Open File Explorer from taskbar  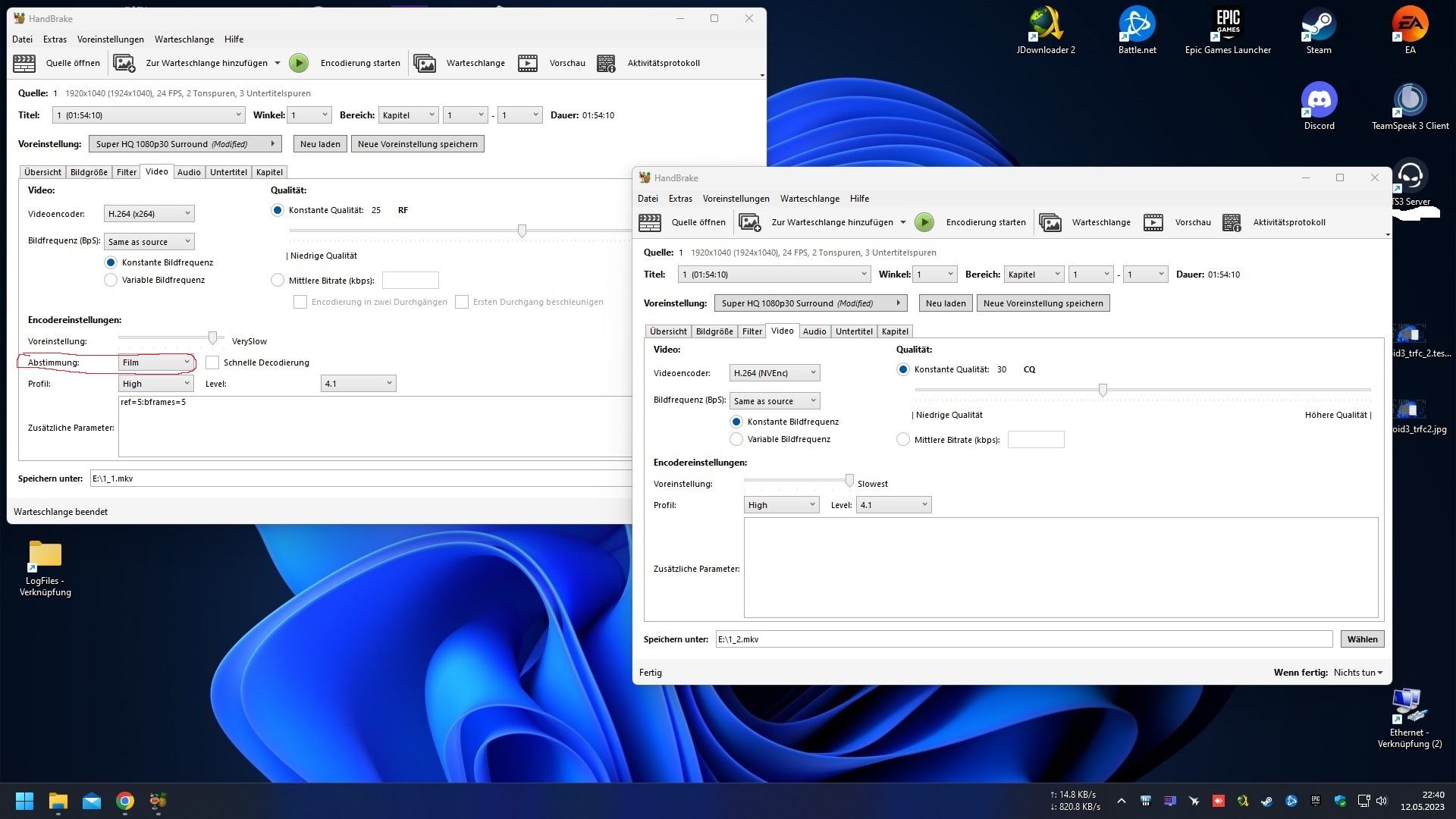(x=58, y=801)
